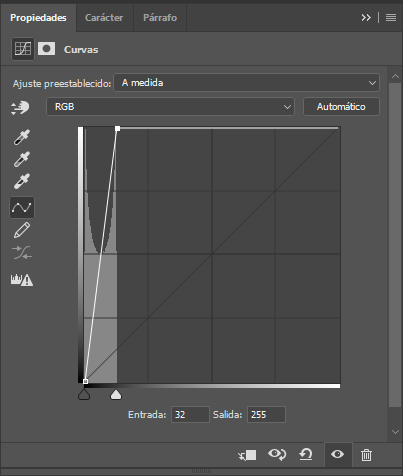The width and height of the screenshot is (403, 476).
Task: Pick the gray point eyedropper
Action: point(22,159)
